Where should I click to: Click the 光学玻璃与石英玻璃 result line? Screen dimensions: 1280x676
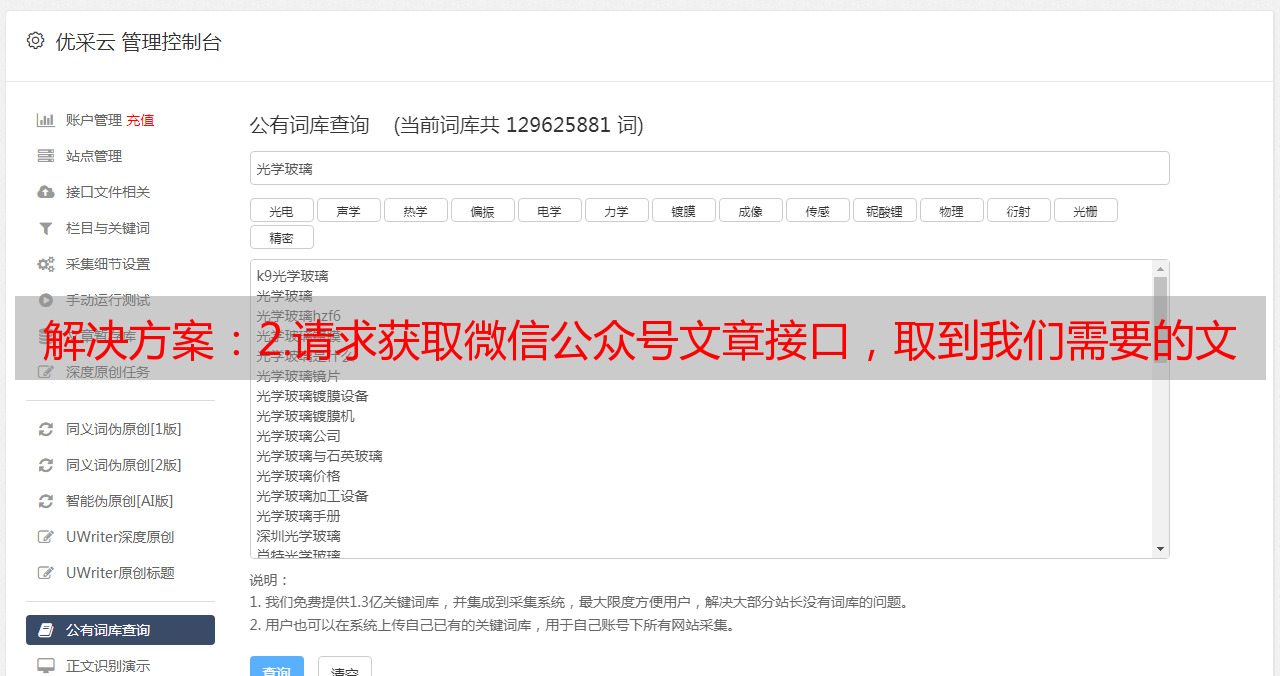tap(319, 456)
